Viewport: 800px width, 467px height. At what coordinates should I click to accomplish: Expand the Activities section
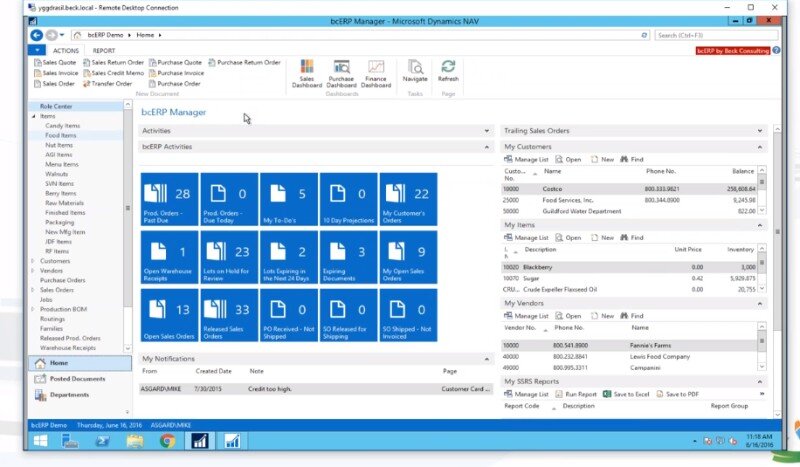[487, 130]
